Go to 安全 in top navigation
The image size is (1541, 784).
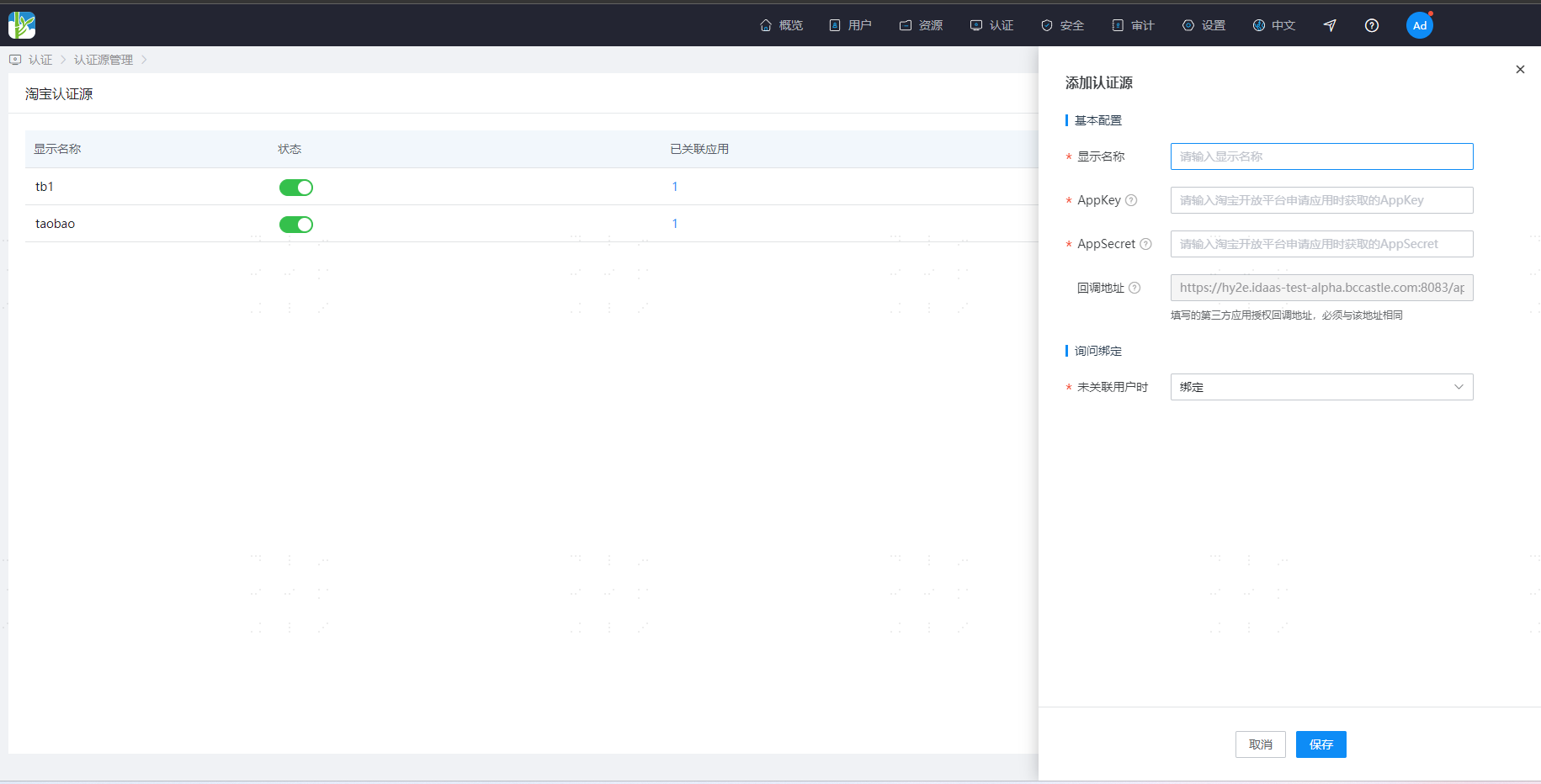pyautogui.click(x=1062, y=25)
